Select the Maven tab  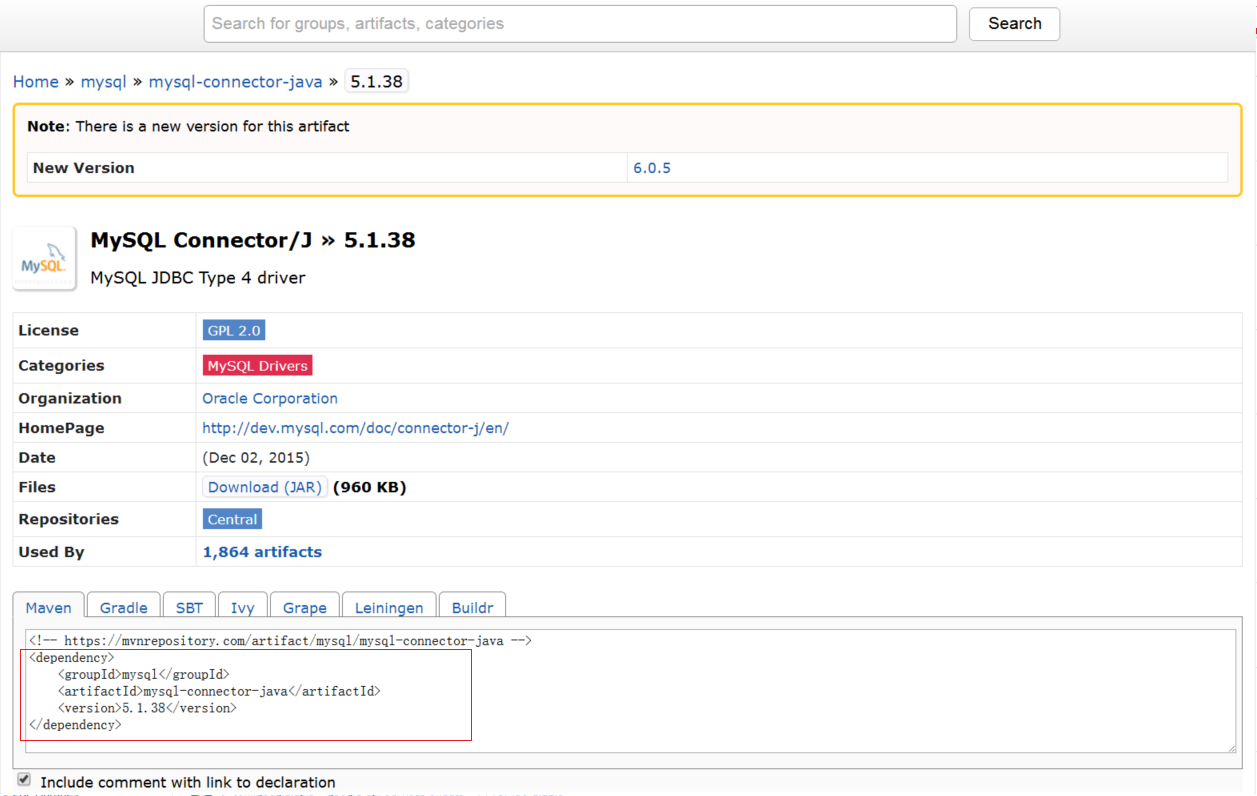(49, 607)
